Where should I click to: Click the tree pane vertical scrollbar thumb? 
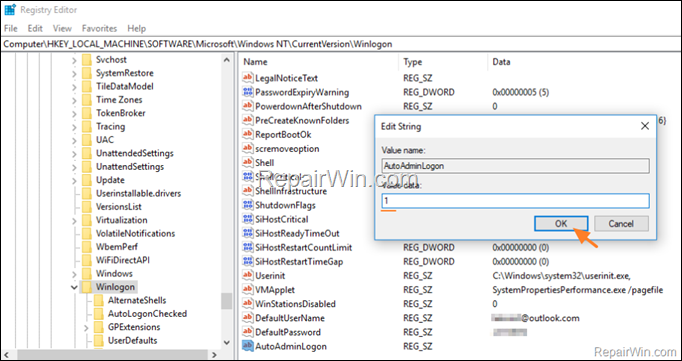click(226, 301)
